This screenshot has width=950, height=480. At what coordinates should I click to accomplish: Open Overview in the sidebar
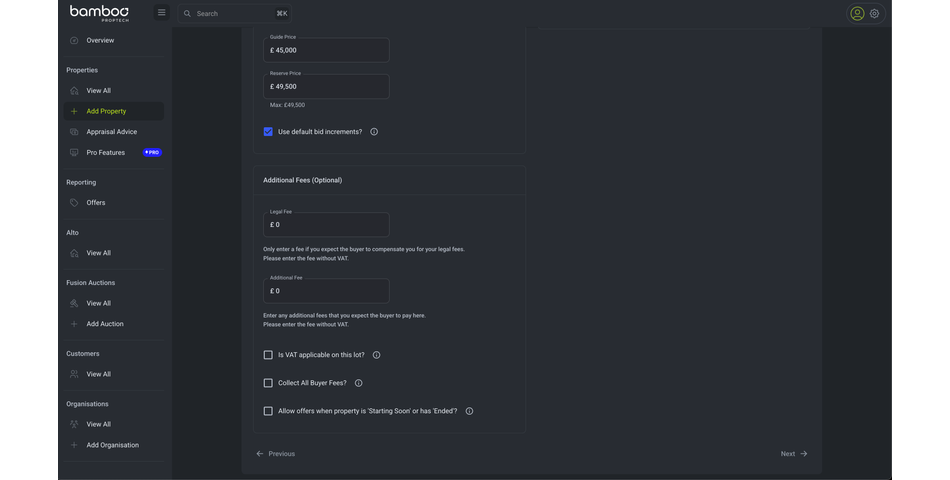point(100,40)
